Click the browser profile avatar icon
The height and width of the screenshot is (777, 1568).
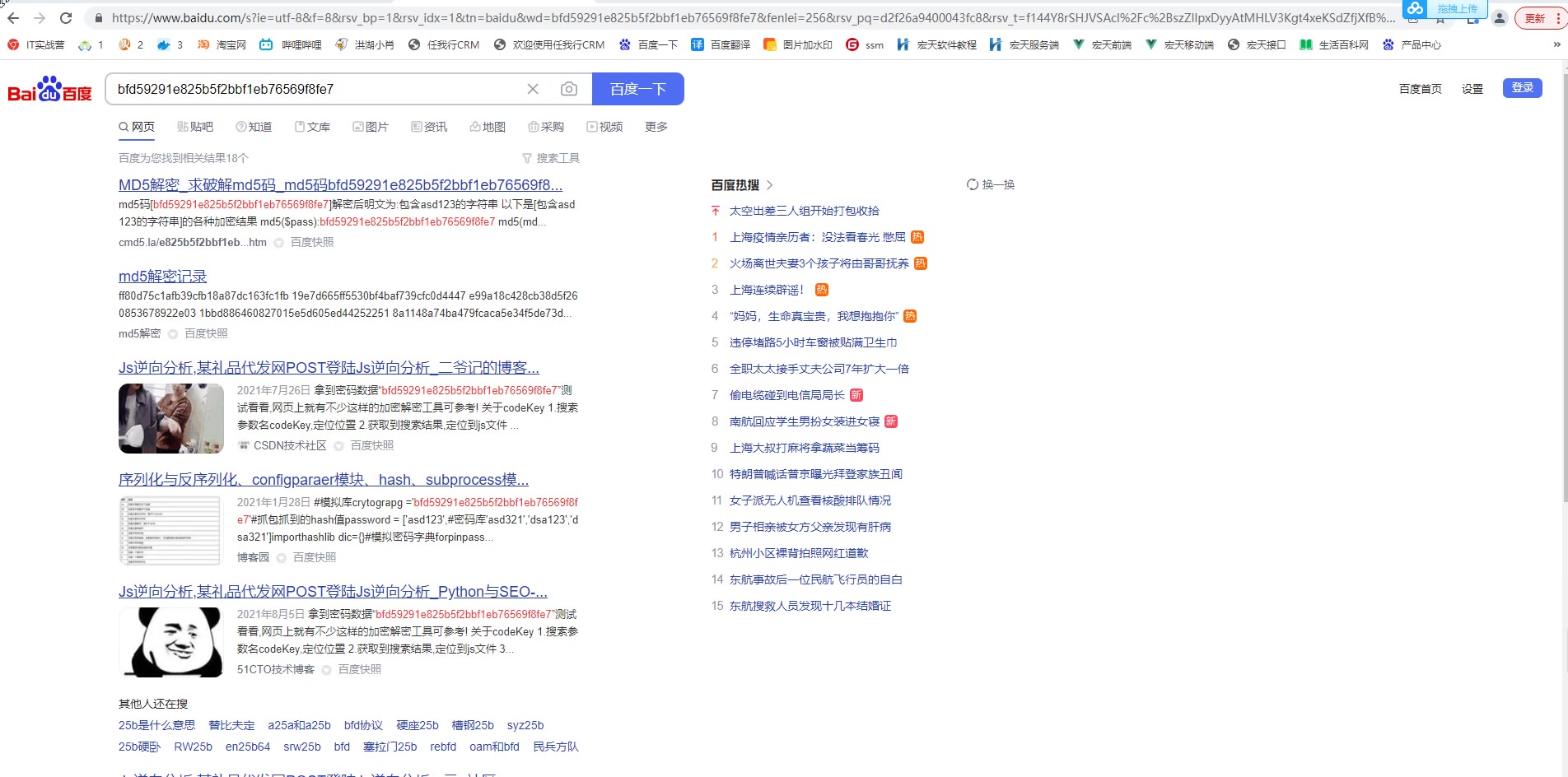point(1500,18)
